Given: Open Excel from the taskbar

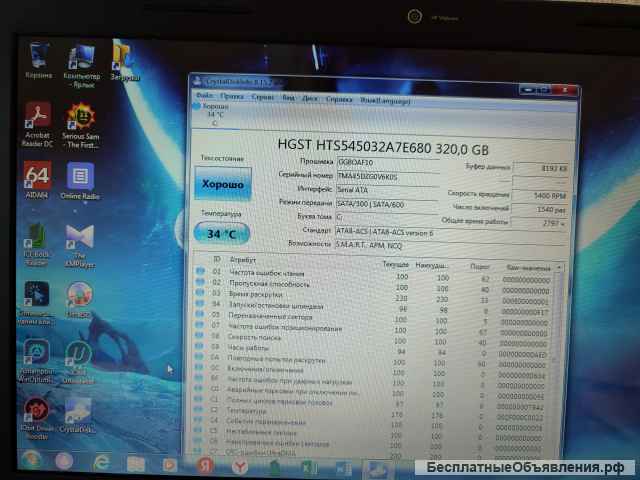Looking at the screenshot, I should point(309,468).
